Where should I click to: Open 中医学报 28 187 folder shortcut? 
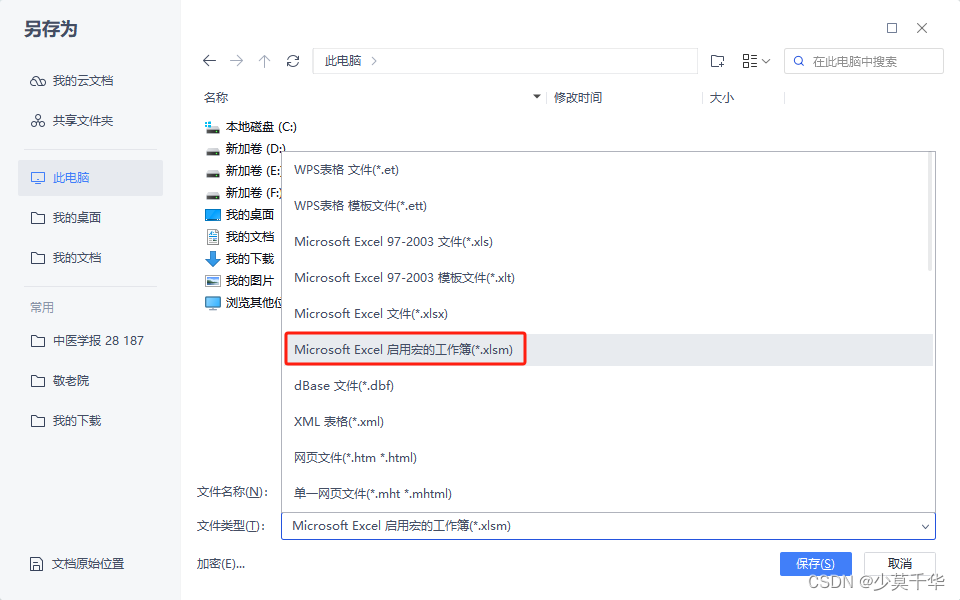[90, 340]
